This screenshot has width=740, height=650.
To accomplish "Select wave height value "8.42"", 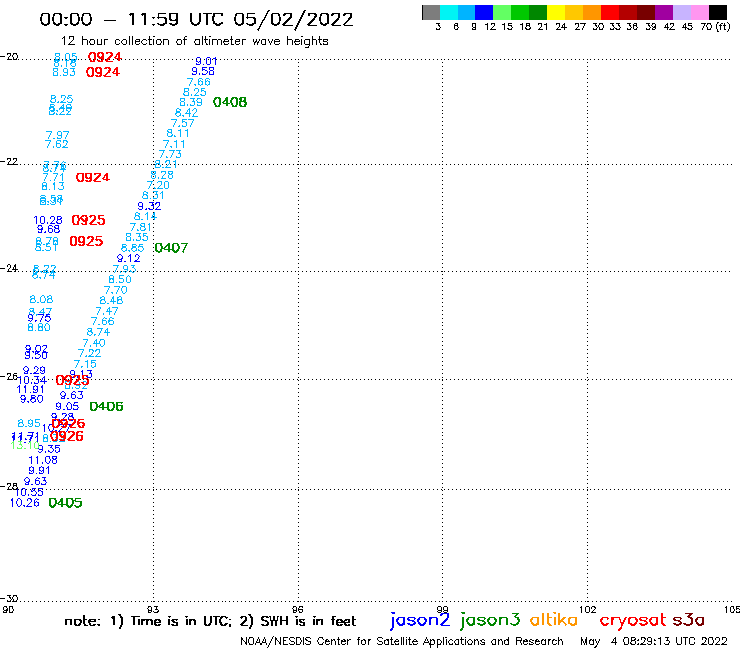I will click(x=186, y=112).
